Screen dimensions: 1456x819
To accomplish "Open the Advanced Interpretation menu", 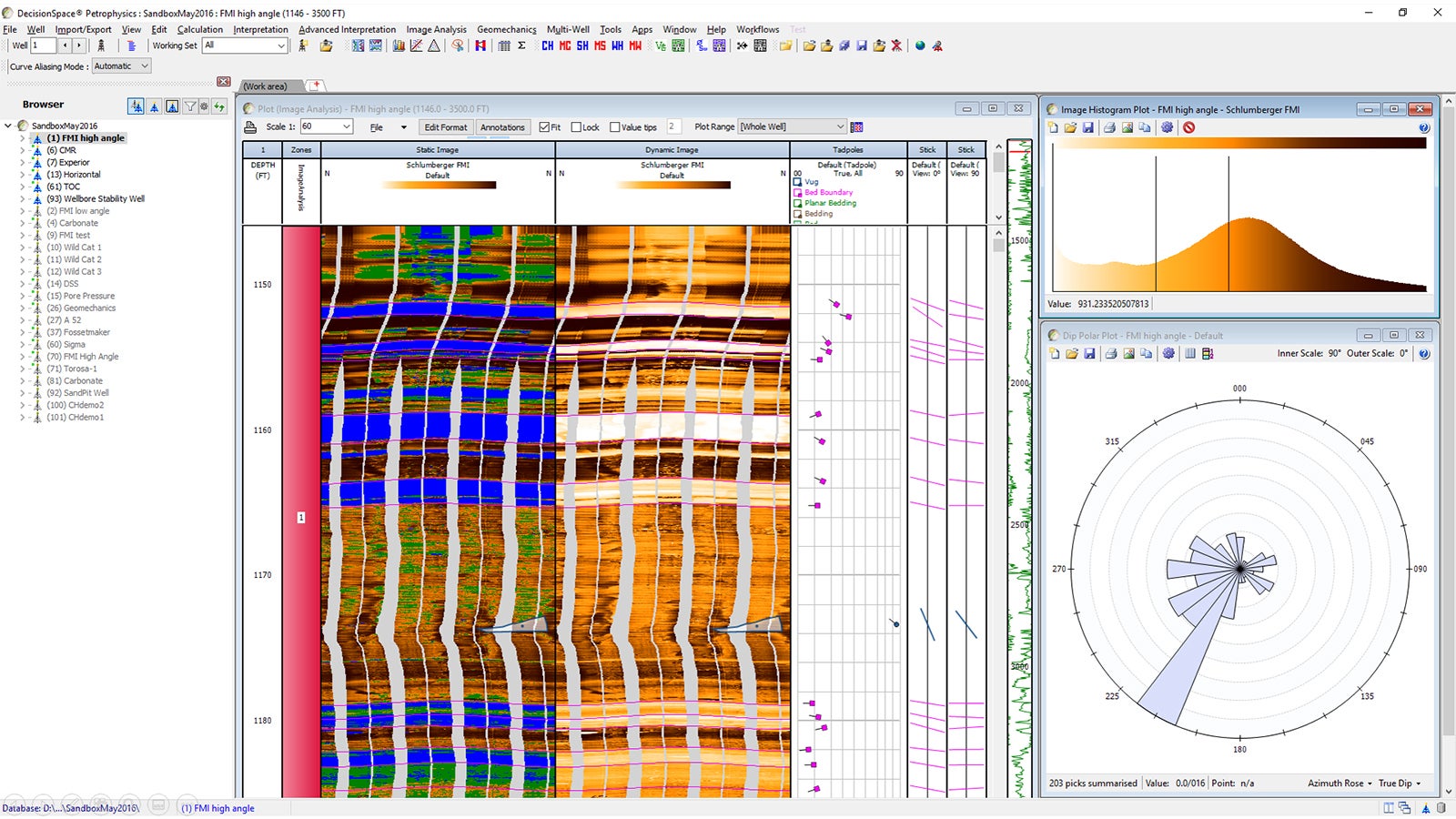I will [347, 29].
